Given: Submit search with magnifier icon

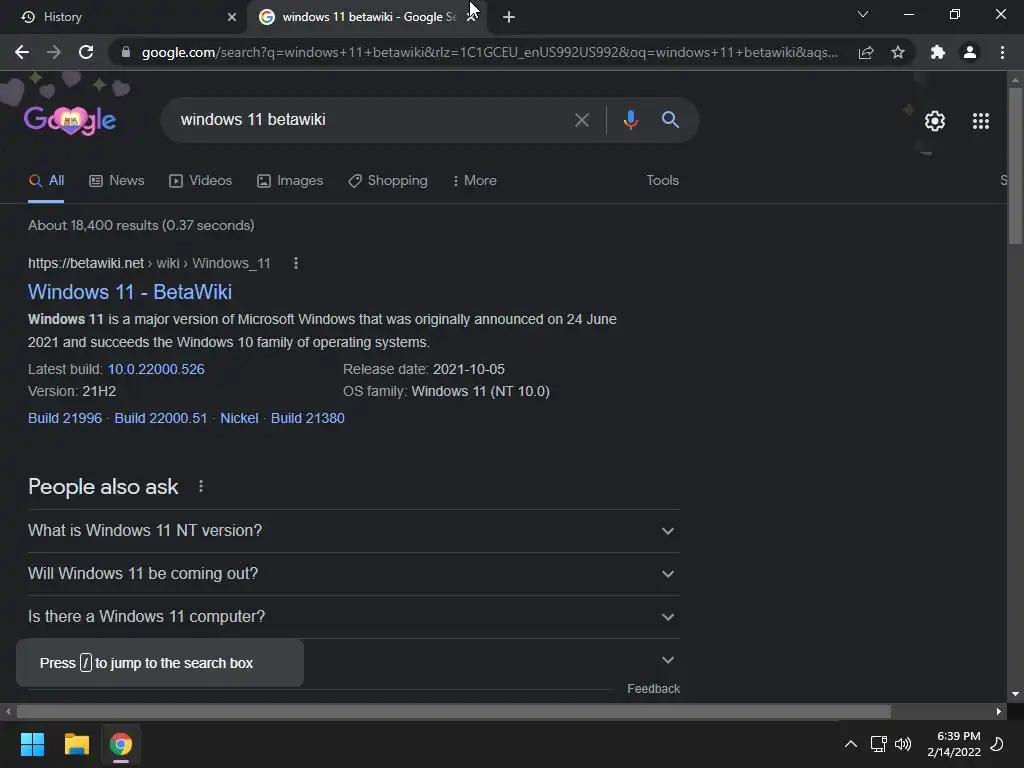Looking at the screenshot, I should click(670, 120).
